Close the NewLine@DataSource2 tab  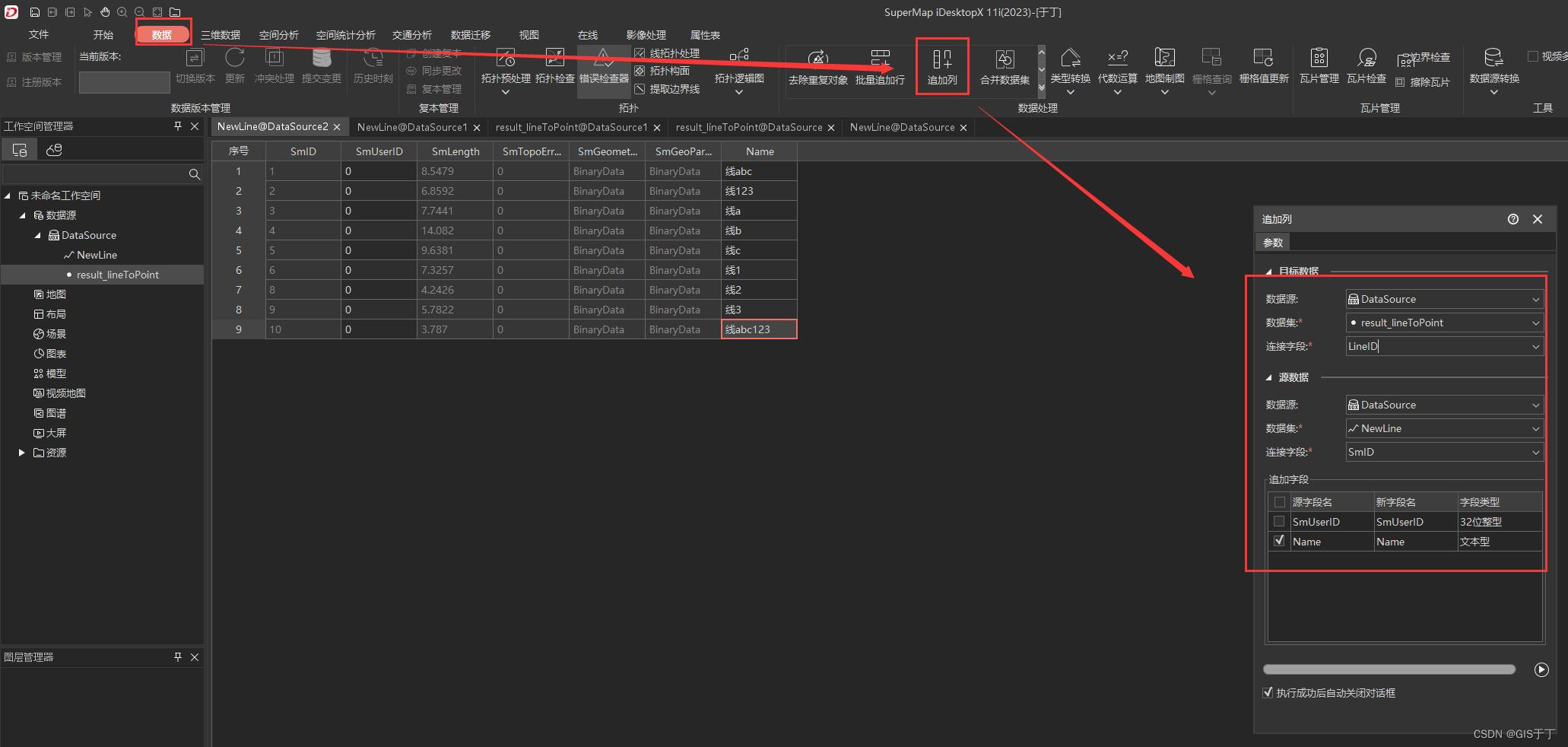[x=337, y=127]
